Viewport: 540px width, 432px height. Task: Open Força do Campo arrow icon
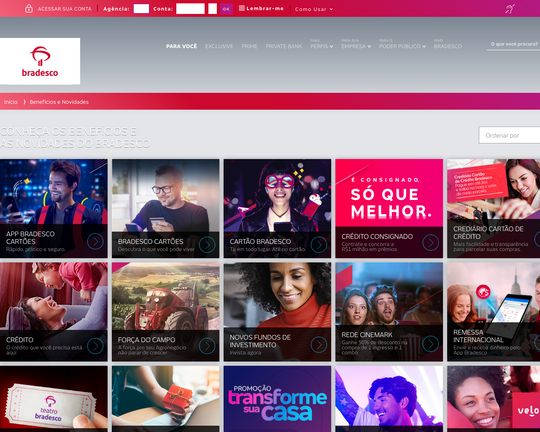click(207, 346)
